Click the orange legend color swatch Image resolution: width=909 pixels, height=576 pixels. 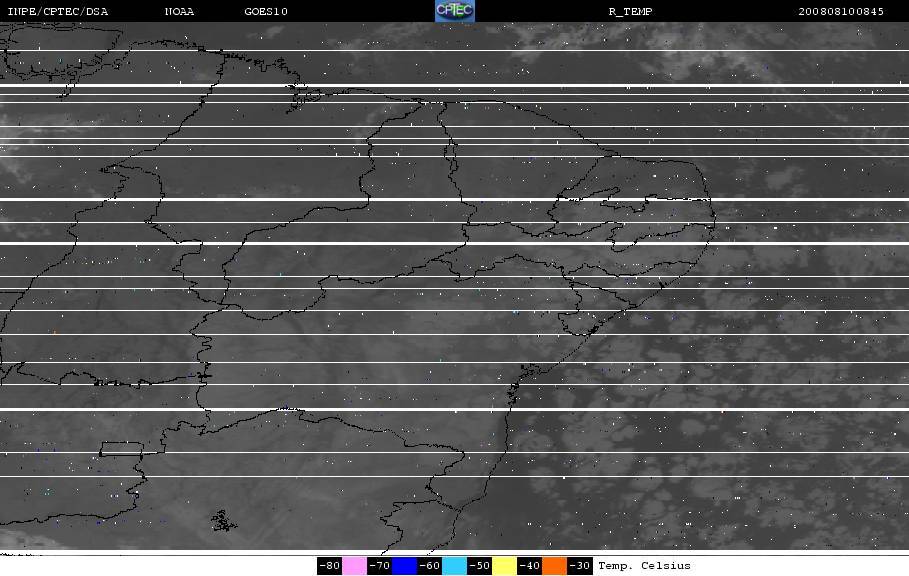(x=554, y=566)
